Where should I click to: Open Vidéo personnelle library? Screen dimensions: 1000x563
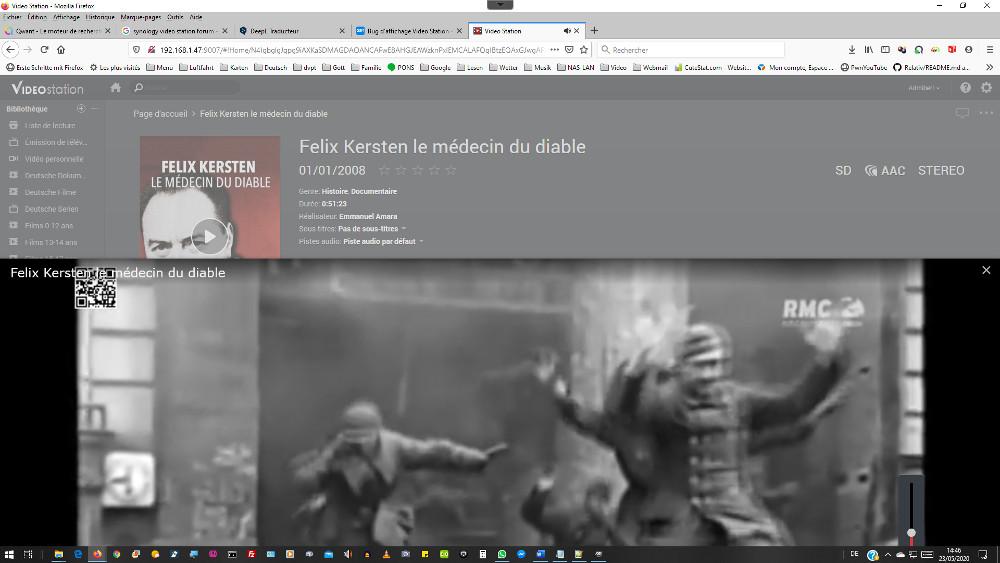(54, 159)
